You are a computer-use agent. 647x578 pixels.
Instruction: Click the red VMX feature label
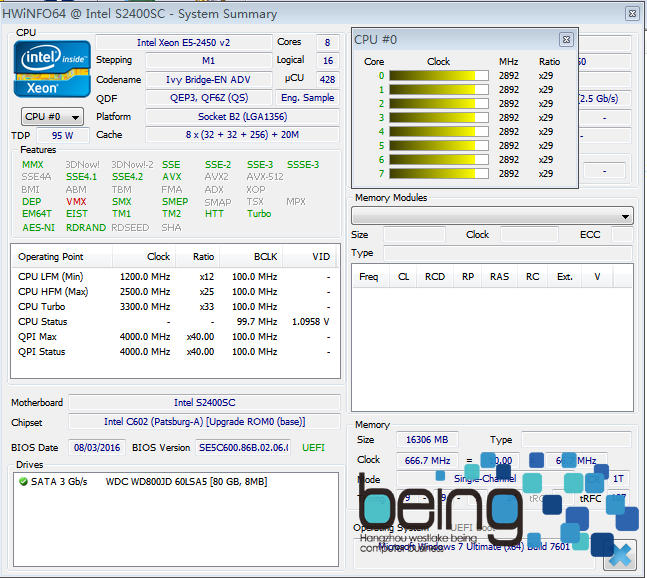coord(76,202)
